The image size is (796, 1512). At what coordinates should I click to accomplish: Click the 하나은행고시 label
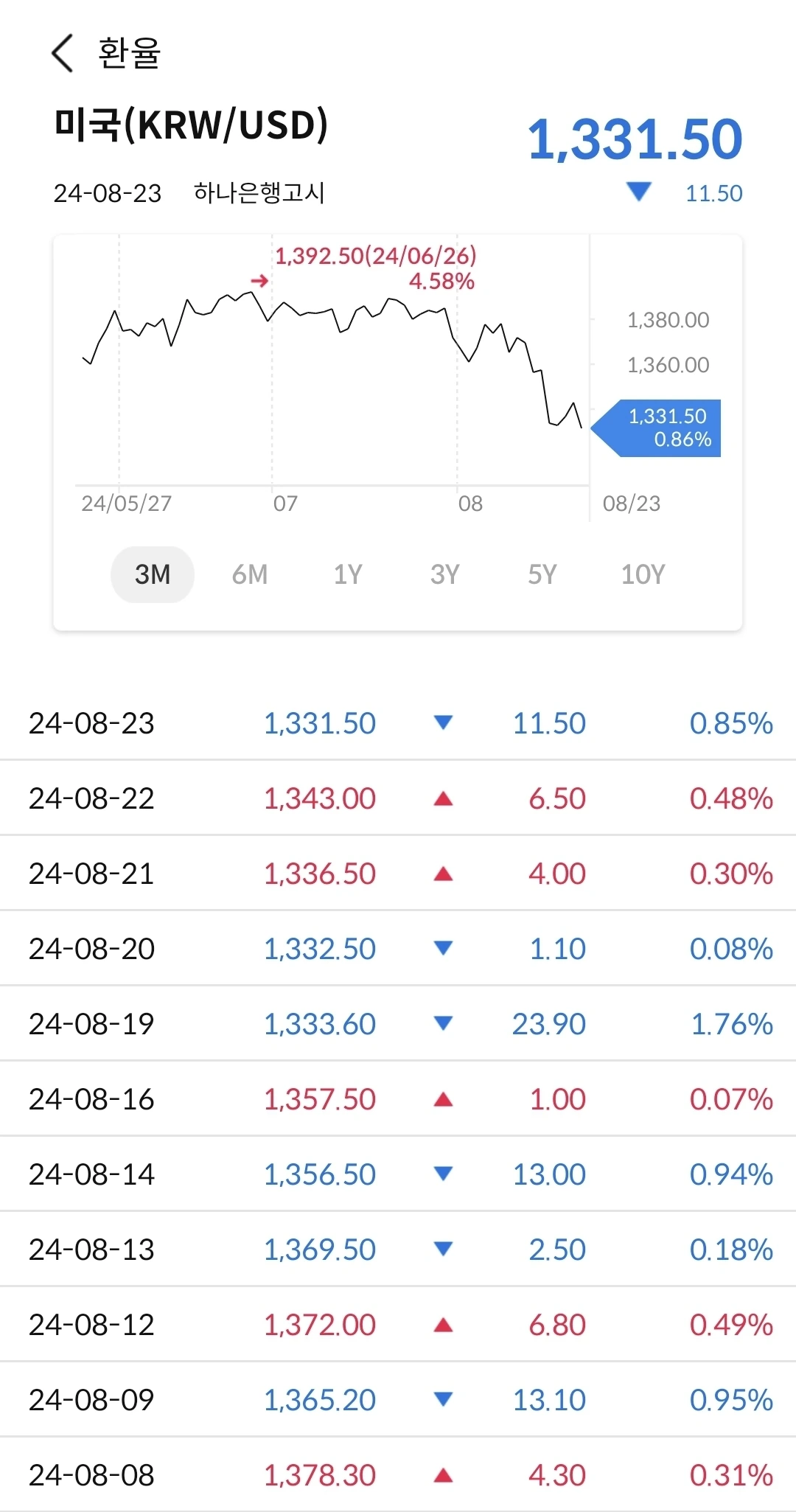pyautogui.click(x=259, y=193)
